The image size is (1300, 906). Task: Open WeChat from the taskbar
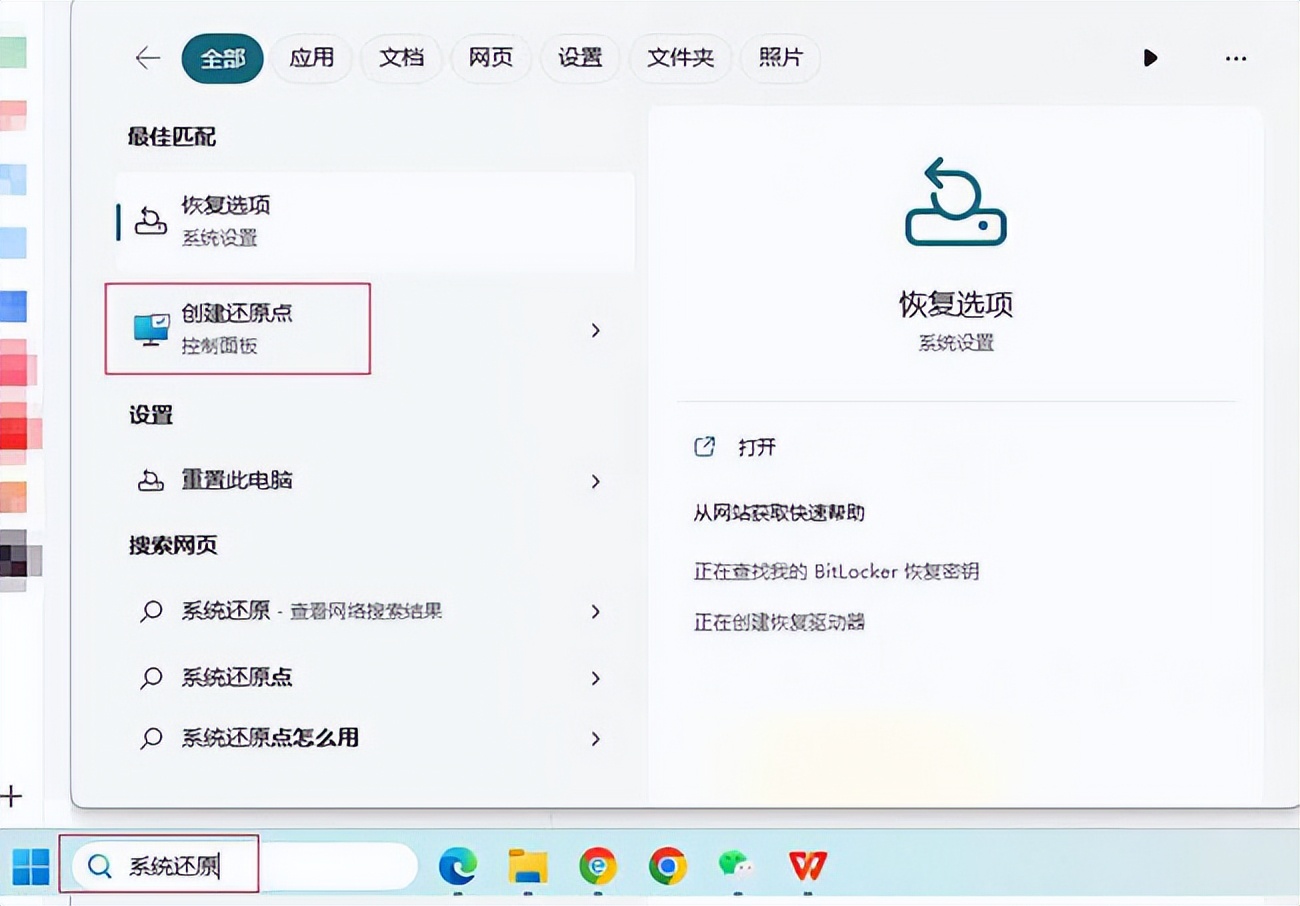tap(736, 866)
